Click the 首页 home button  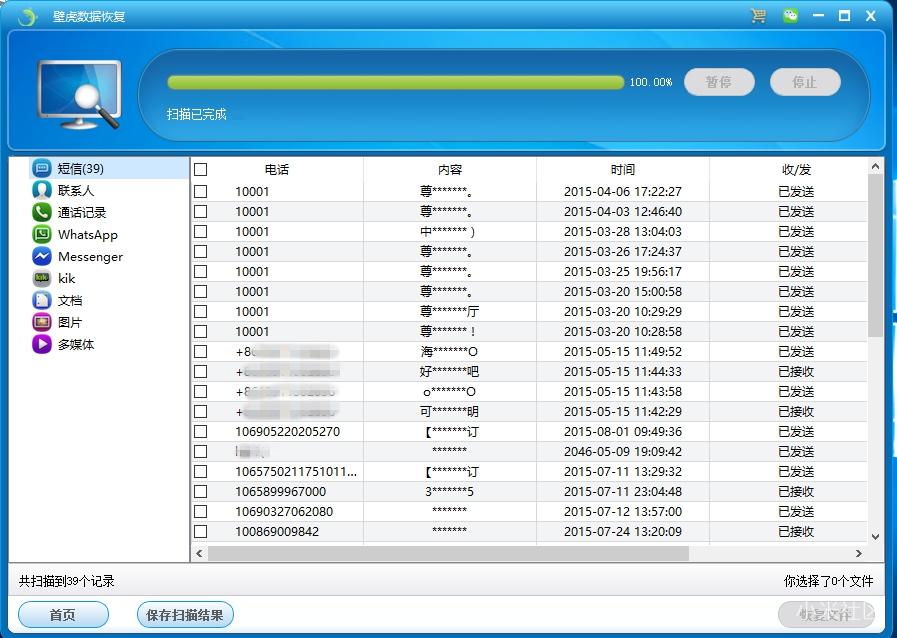coord(63,615)
